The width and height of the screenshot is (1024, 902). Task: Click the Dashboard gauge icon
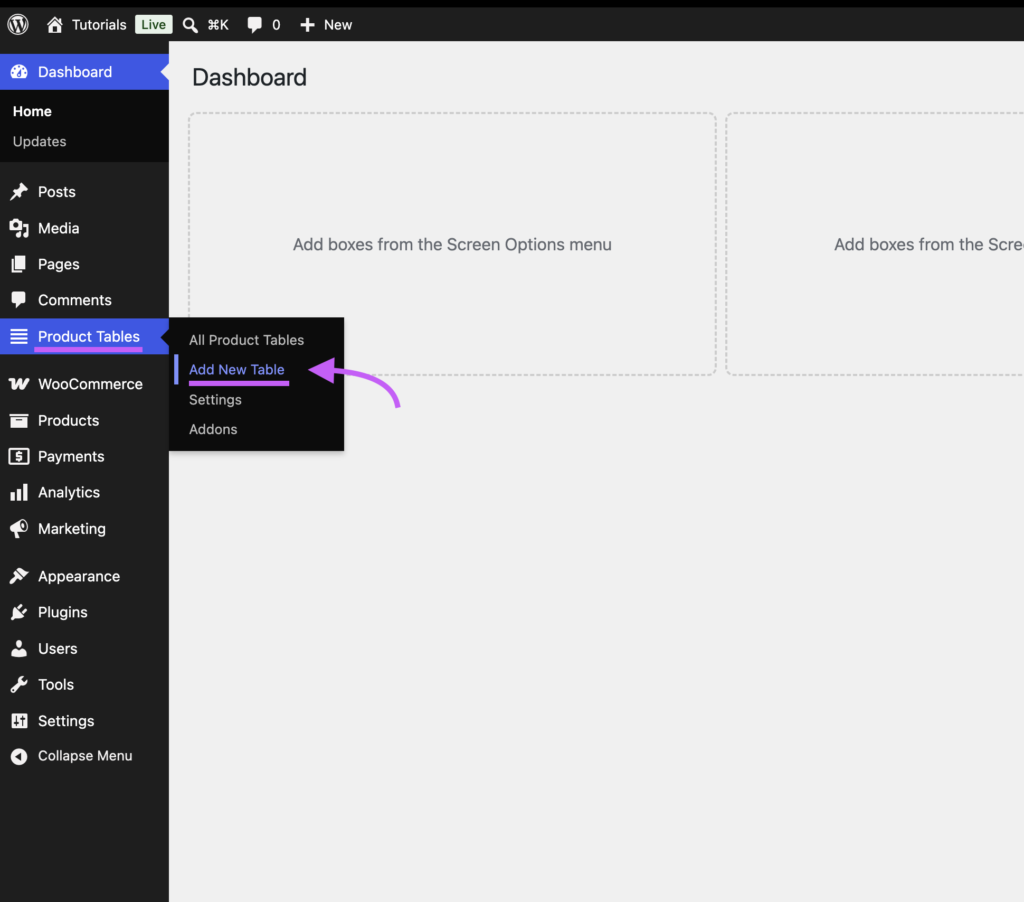click(x=19, y=72)
